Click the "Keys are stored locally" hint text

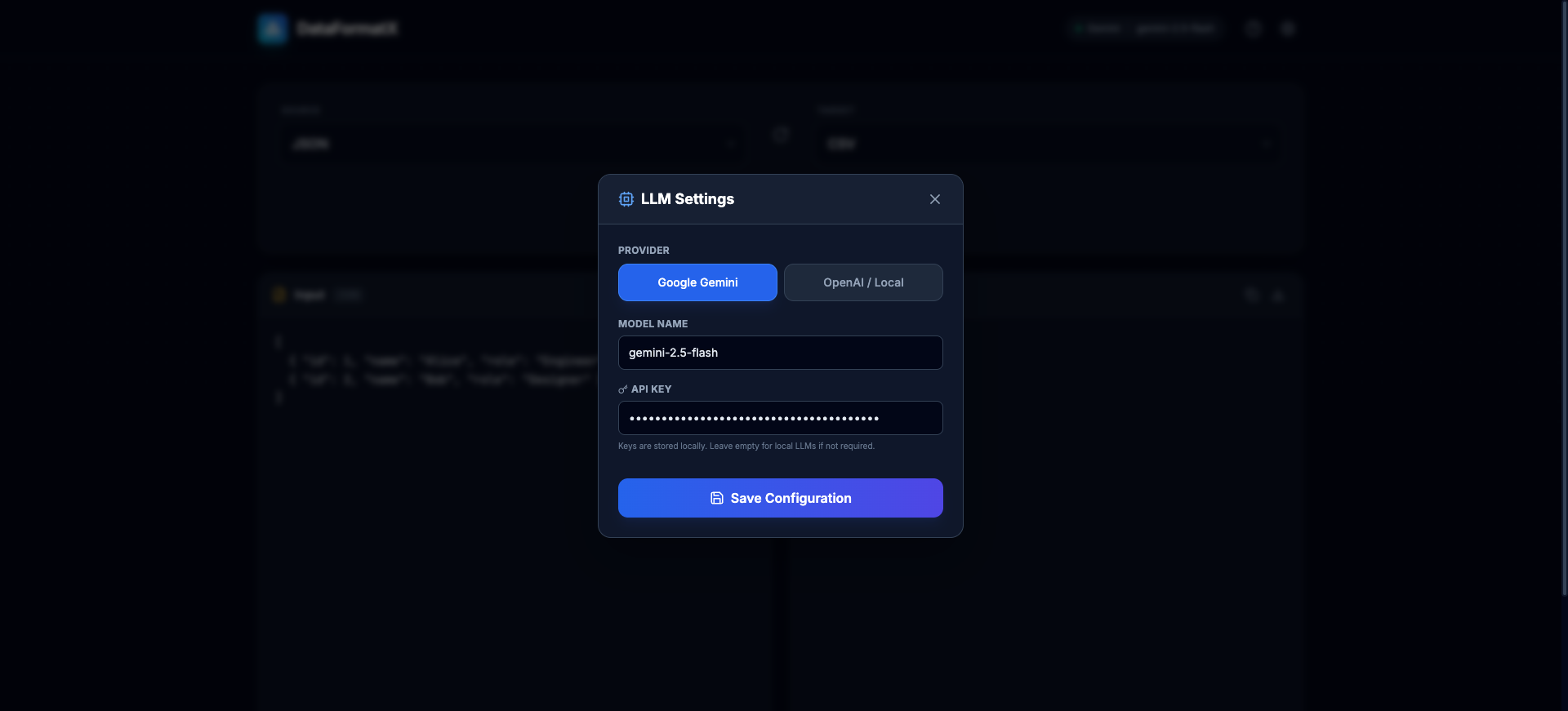click(x=746, y=446)
